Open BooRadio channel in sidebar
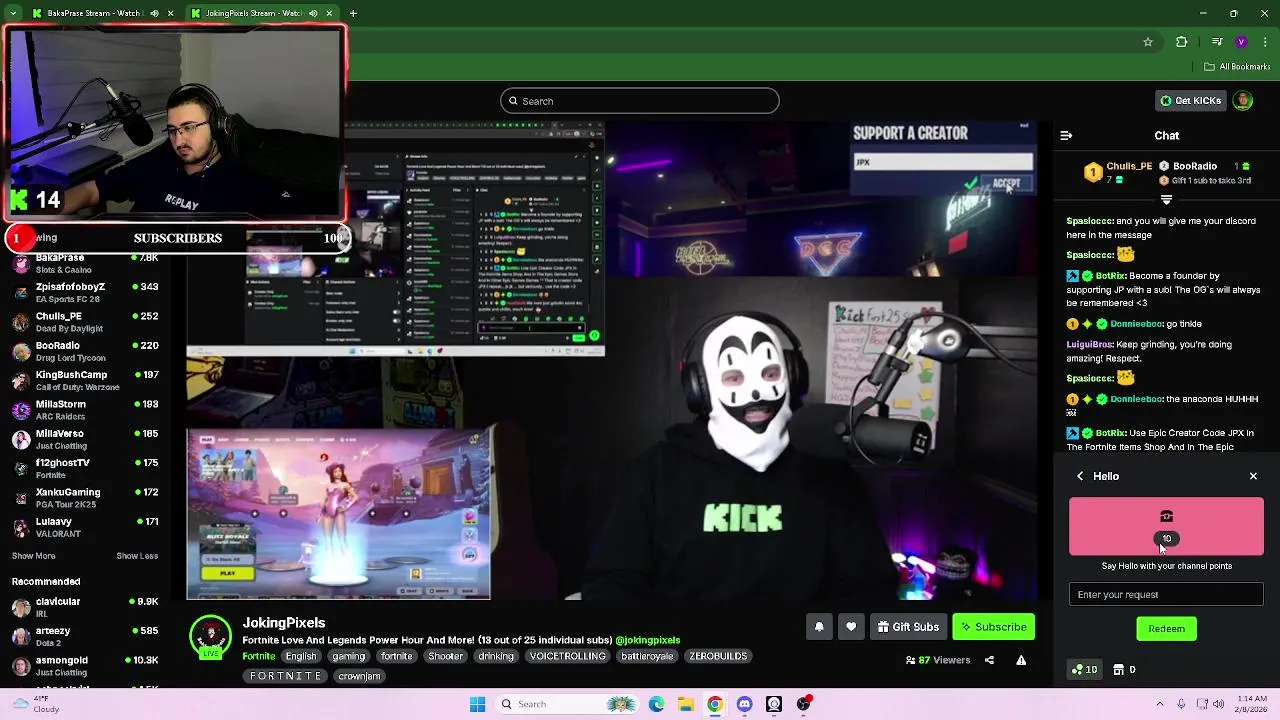 pos(85,351)
